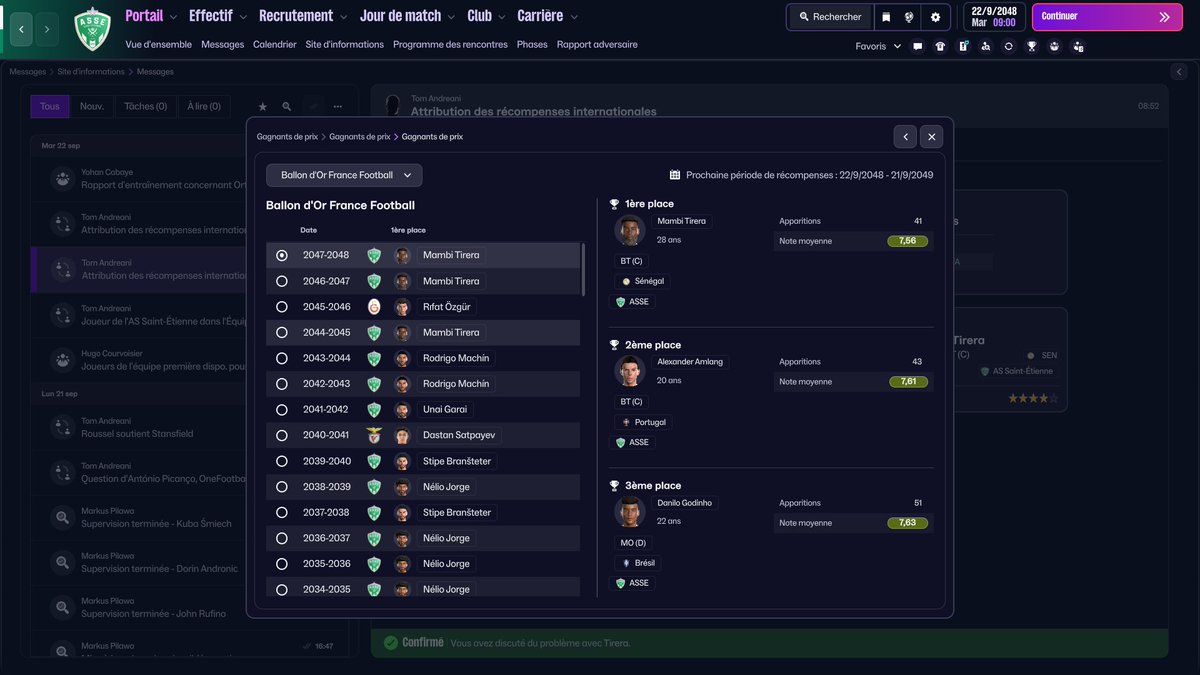Open the Phases tab
Image resolution: width=1200 pixels, height=675 pixels.
(532, 44)
